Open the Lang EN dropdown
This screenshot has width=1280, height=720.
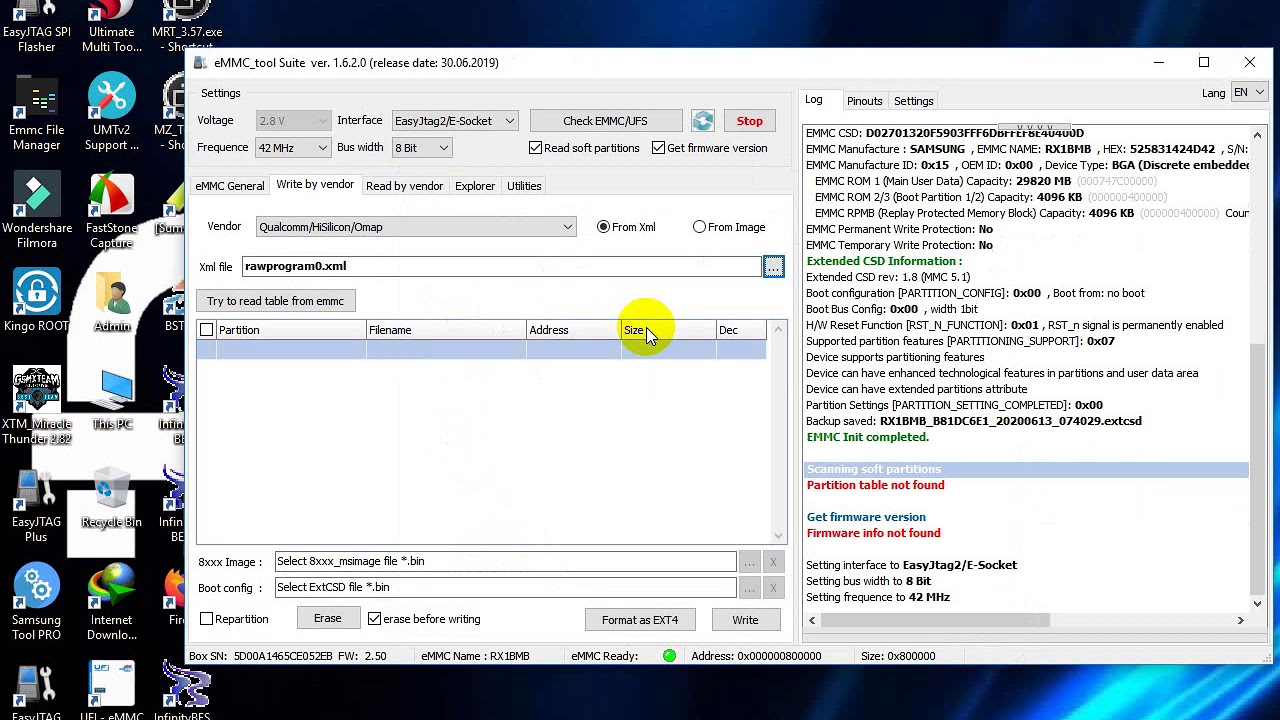pyautogui.click(x=1248, y=93)
